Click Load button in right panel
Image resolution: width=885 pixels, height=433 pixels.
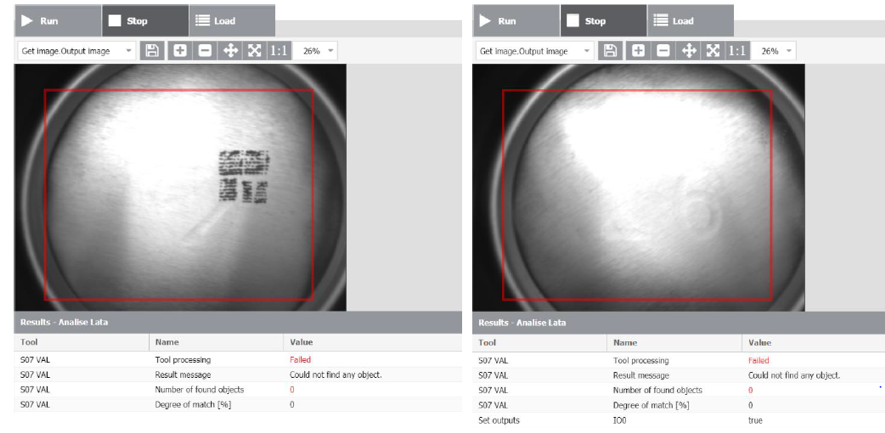[690, 21]
